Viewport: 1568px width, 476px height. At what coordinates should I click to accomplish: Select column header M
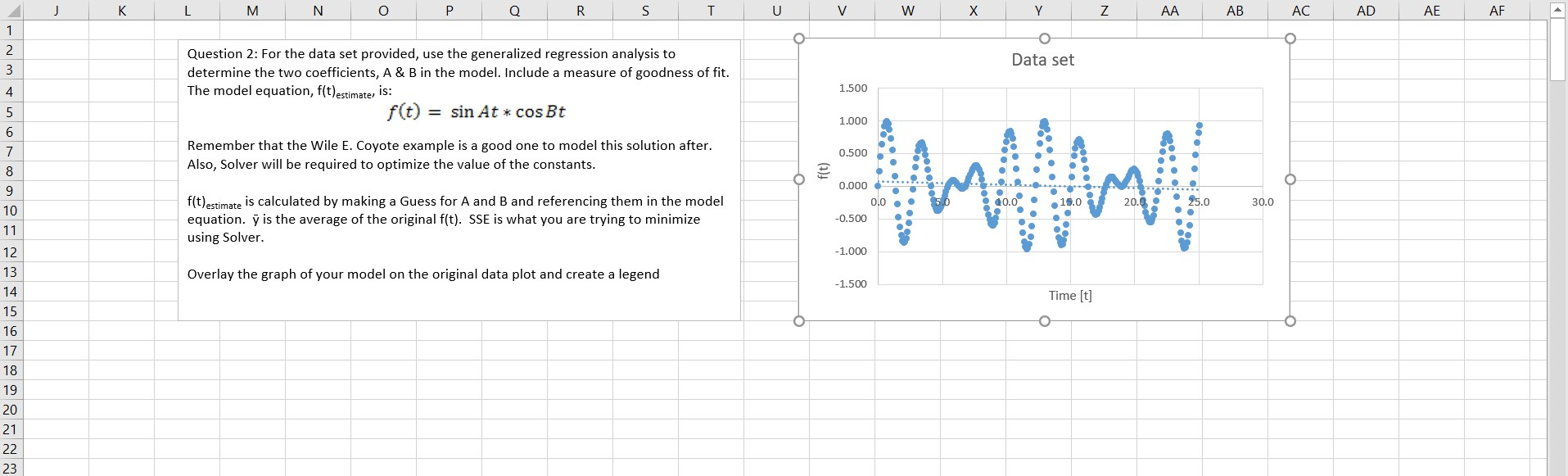pos(252,11)
